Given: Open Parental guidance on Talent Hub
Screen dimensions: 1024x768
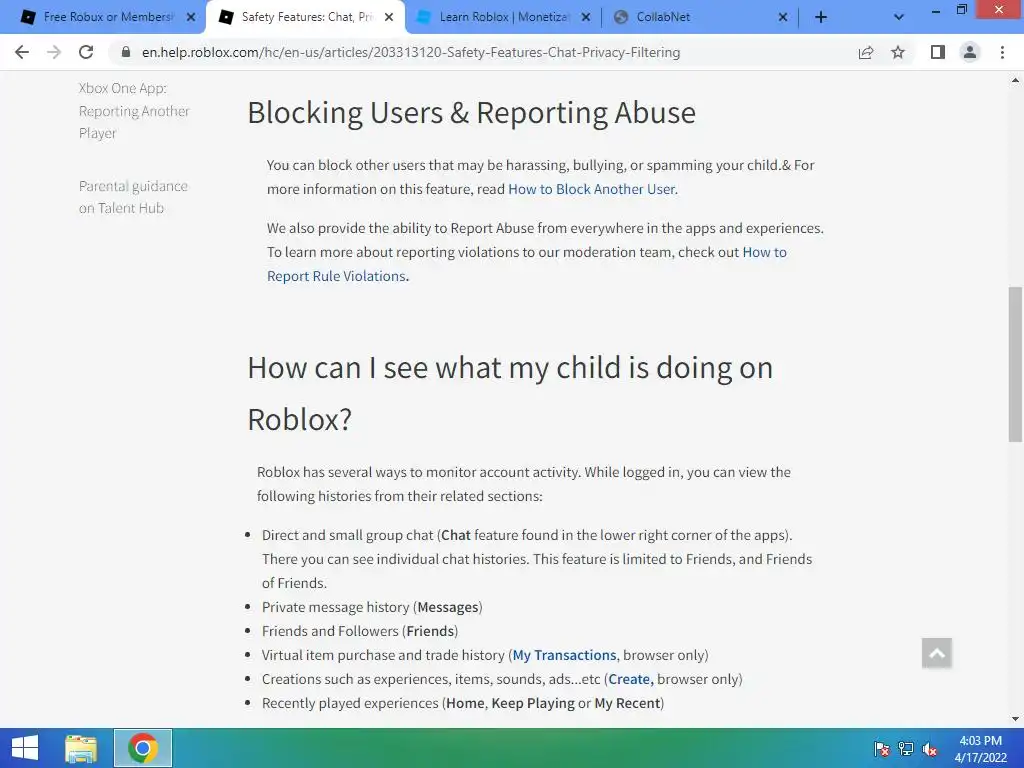Looking at the screenshot, I should [133, 197].
